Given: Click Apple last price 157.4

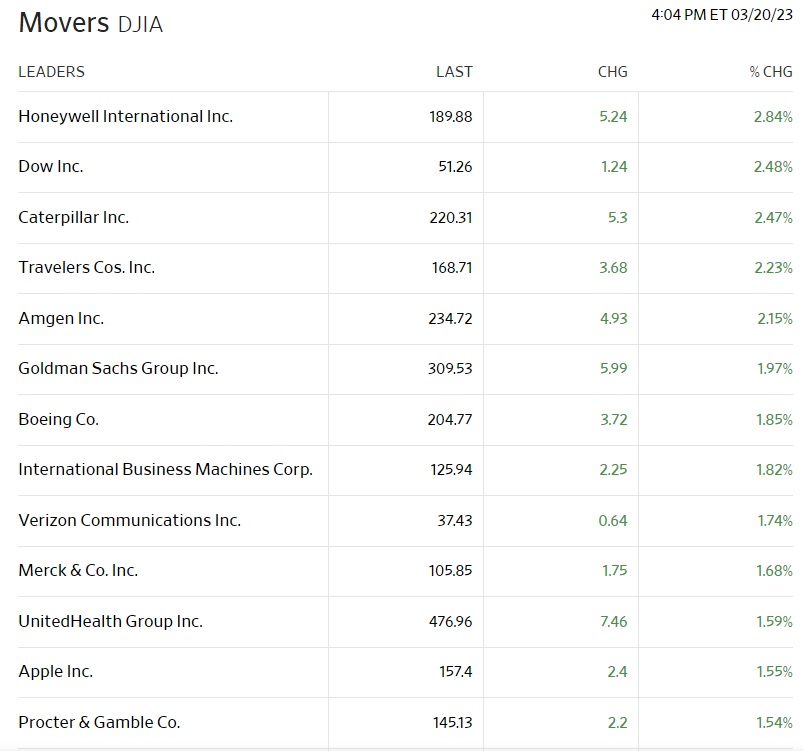Looking at the screenshot, I should (456, 672).
